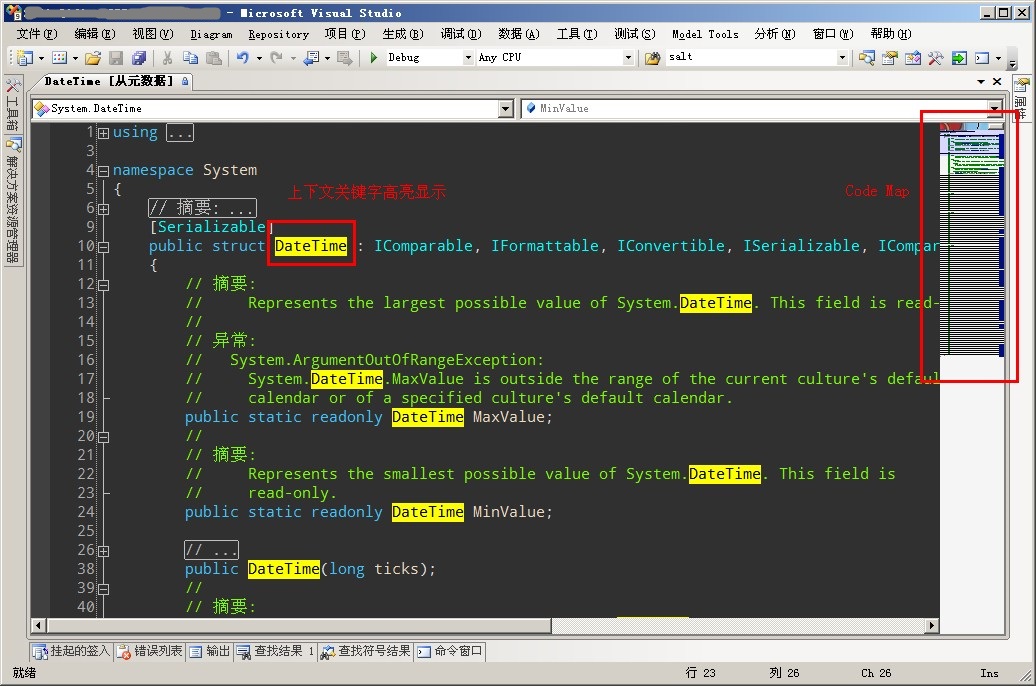Click the Paste clipboard icon
Screen dimensions: 1036x686
213,58
